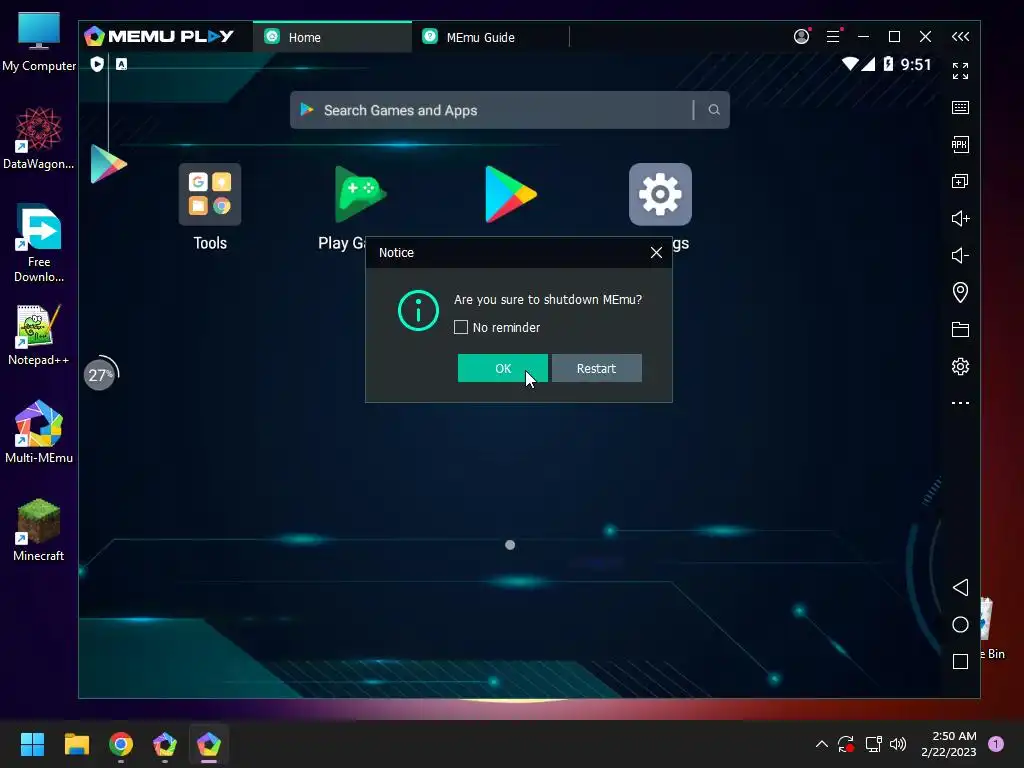
Task: Install an APK via APK icon
Action: click(x=960, y=144)
